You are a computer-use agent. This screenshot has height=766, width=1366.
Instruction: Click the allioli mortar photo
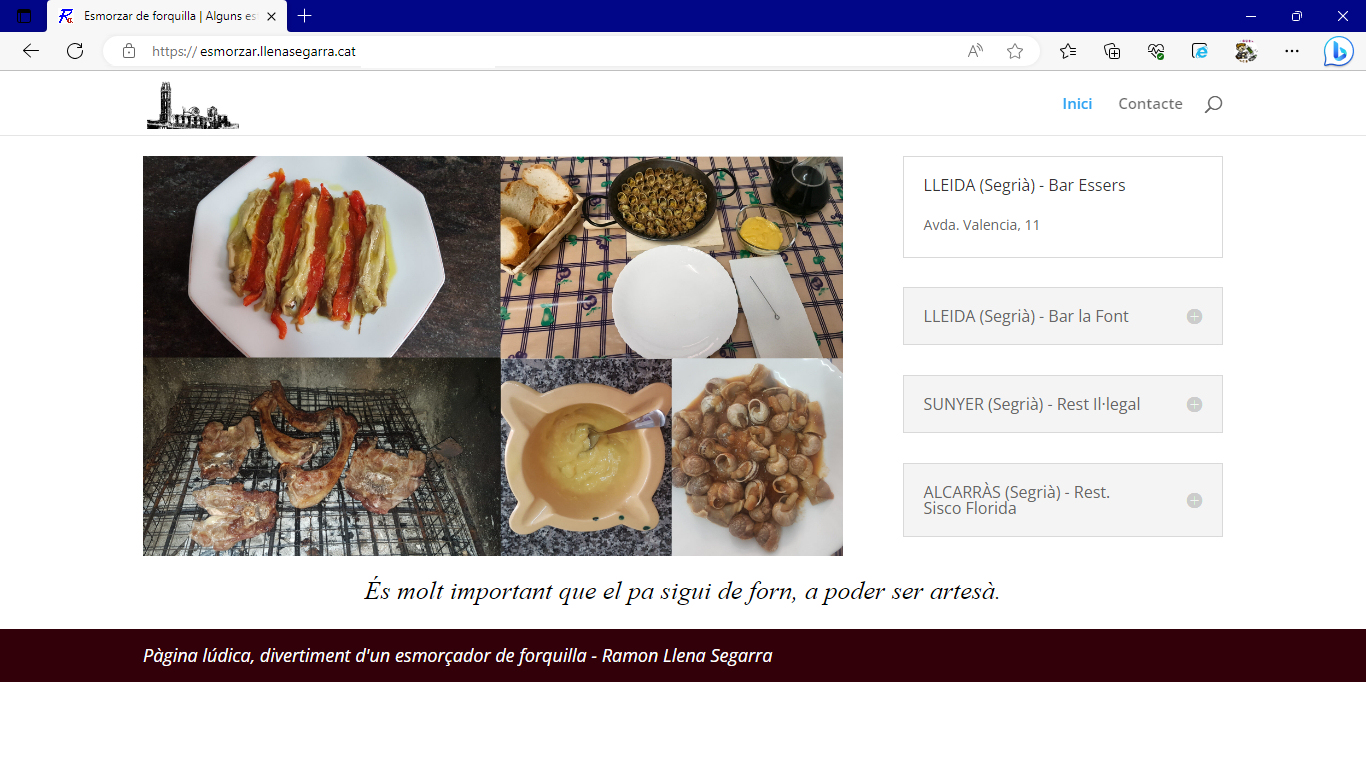586,457
